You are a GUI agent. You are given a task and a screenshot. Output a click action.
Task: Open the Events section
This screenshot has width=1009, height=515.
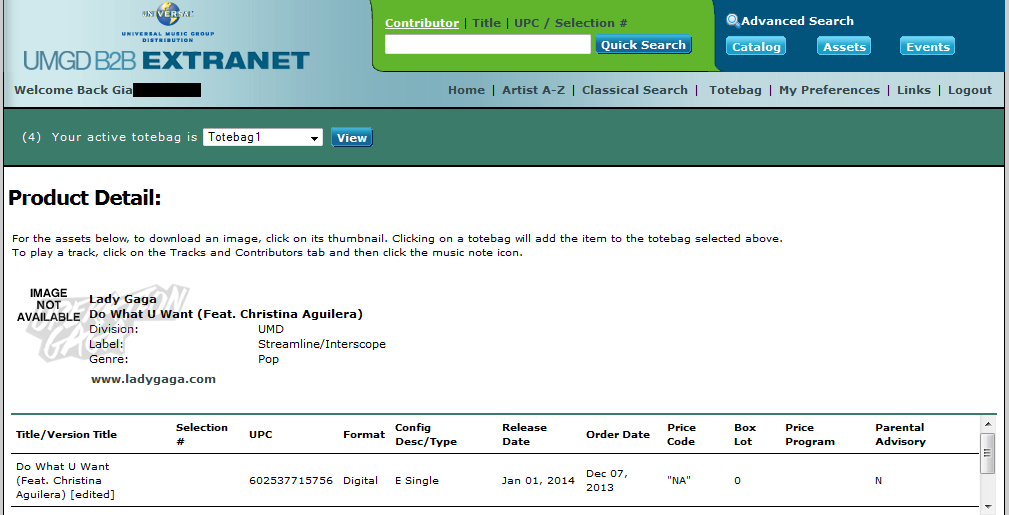pos(927,46)
